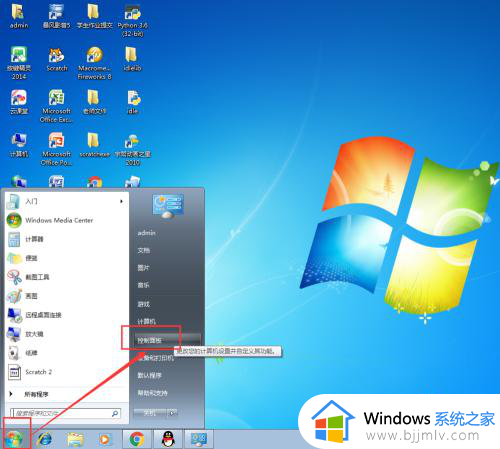
Task: Launch the Scratch cat desktop shortcut
Action: (x=57, y=59)
